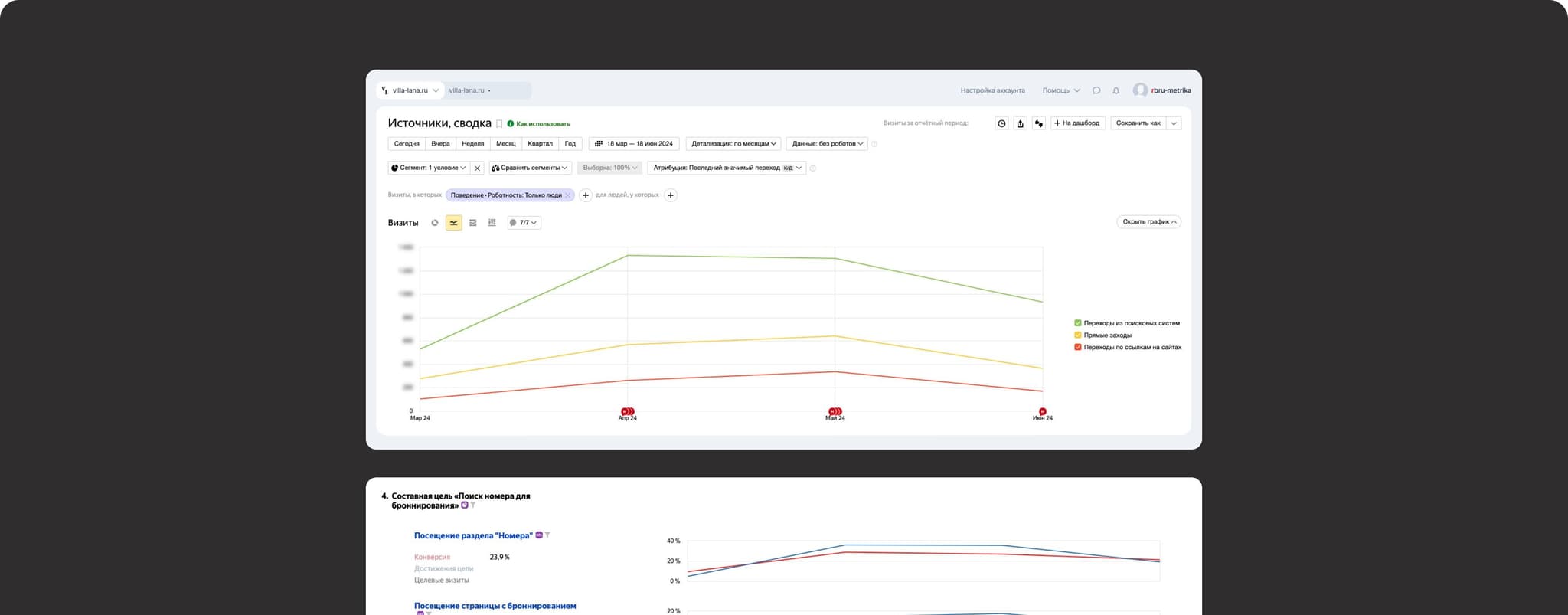The height and width of the screenshot is (615, 1568).
Task: Open Детализация: по месяцам dropdown
Action: [x=733, y=144]
